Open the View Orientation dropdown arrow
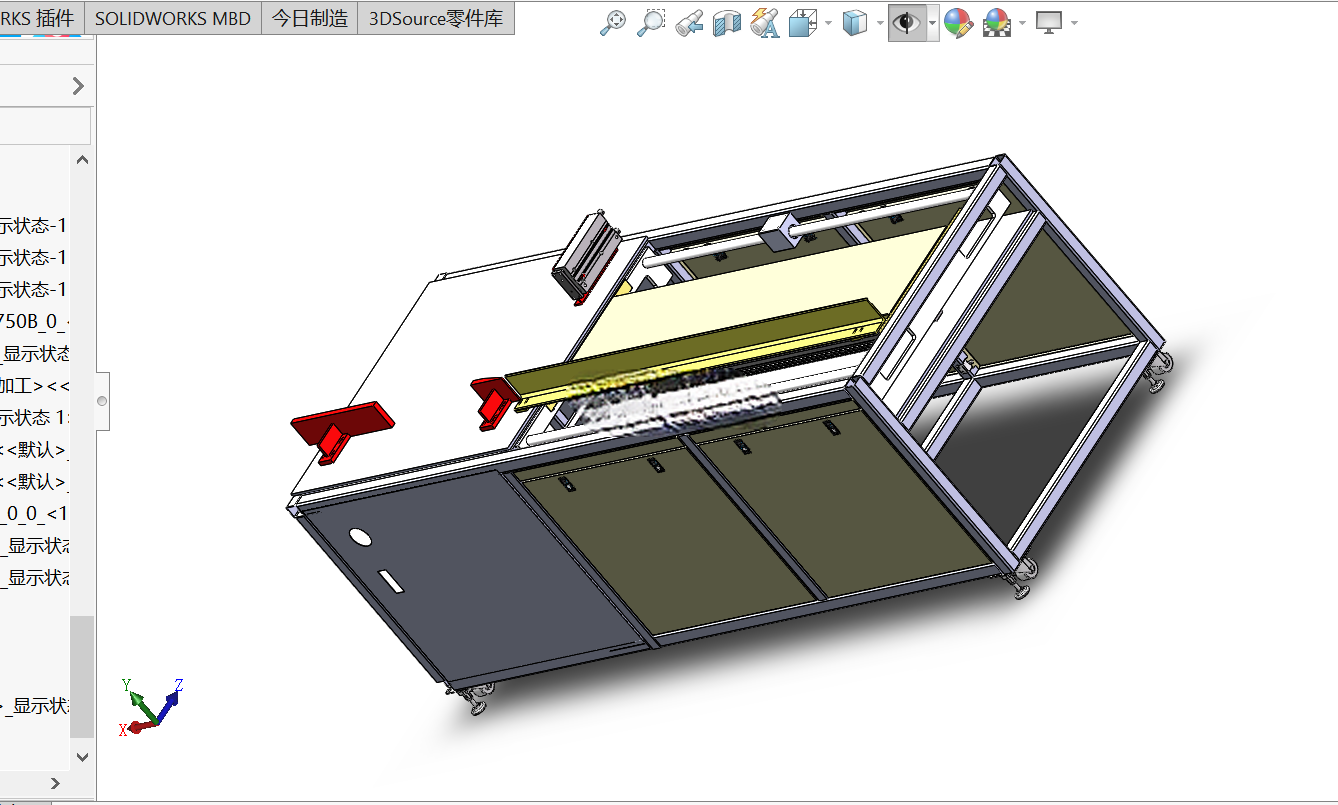The image size is (1338, 805). tap(828, 23)
